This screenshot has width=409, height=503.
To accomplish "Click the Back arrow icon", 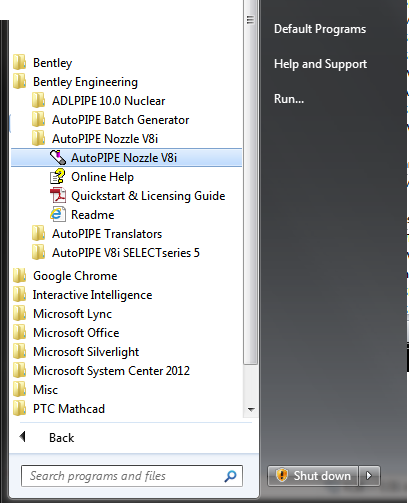I will point(23,437).
